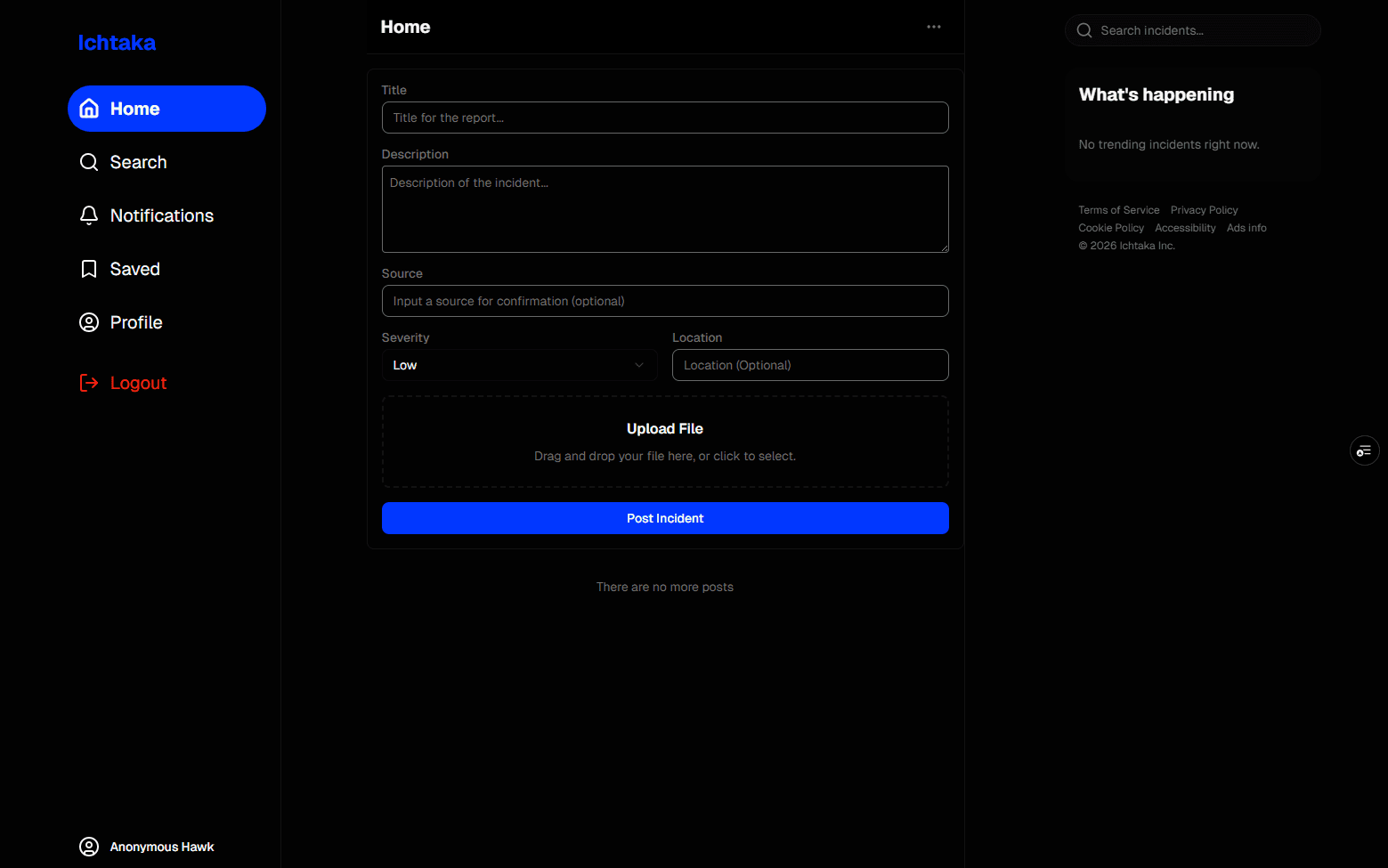Click the chevron arrow in Severity selector

click(x=638, y=365)
